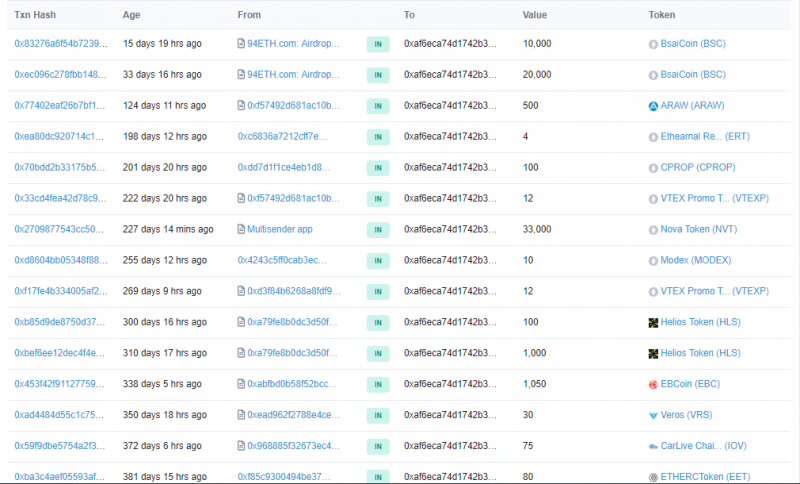Open the Modex (MODEX) token link

coord(695,260)
